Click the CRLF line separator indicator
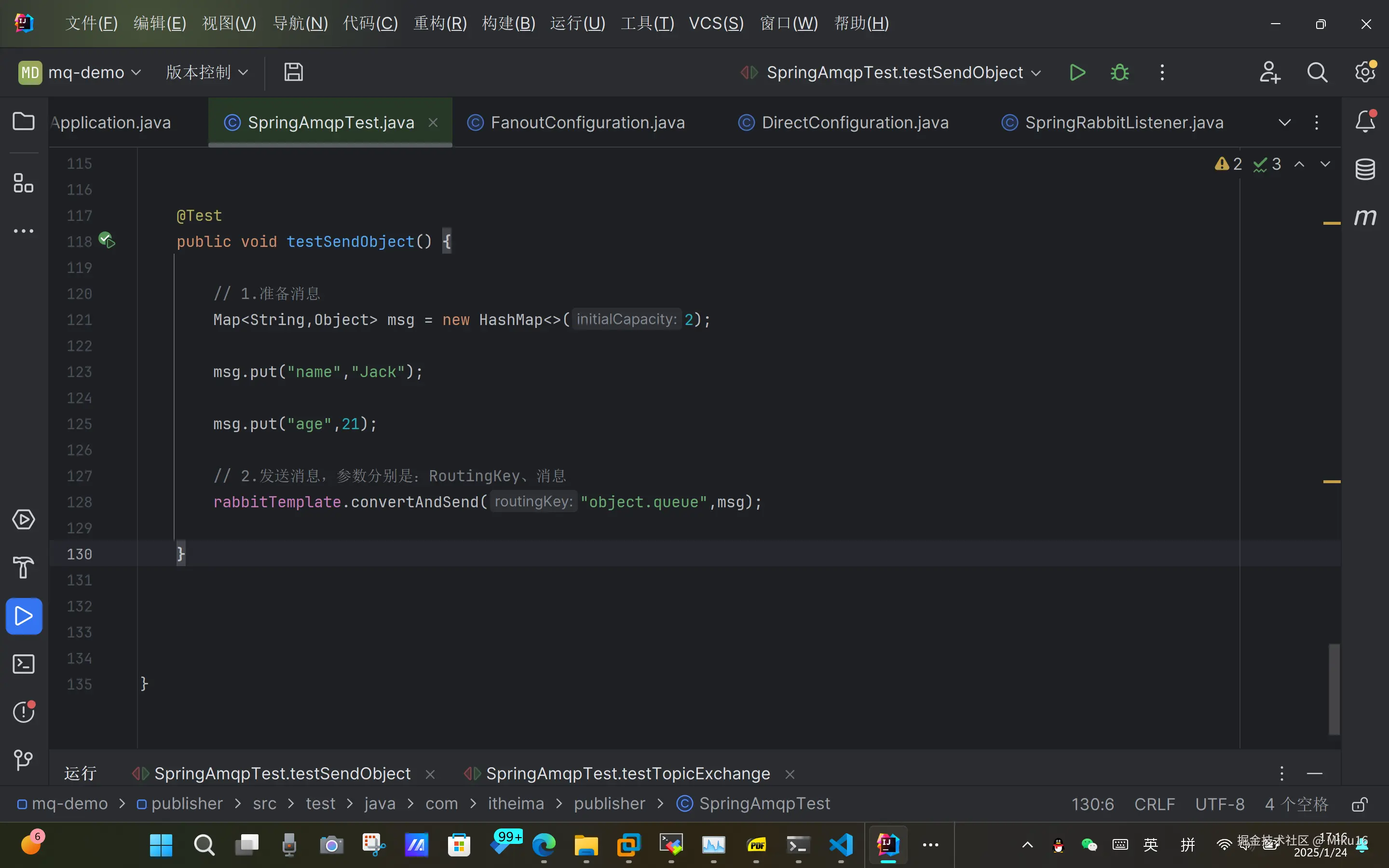The image size is (1389, 868). [x=1154, y=804]
